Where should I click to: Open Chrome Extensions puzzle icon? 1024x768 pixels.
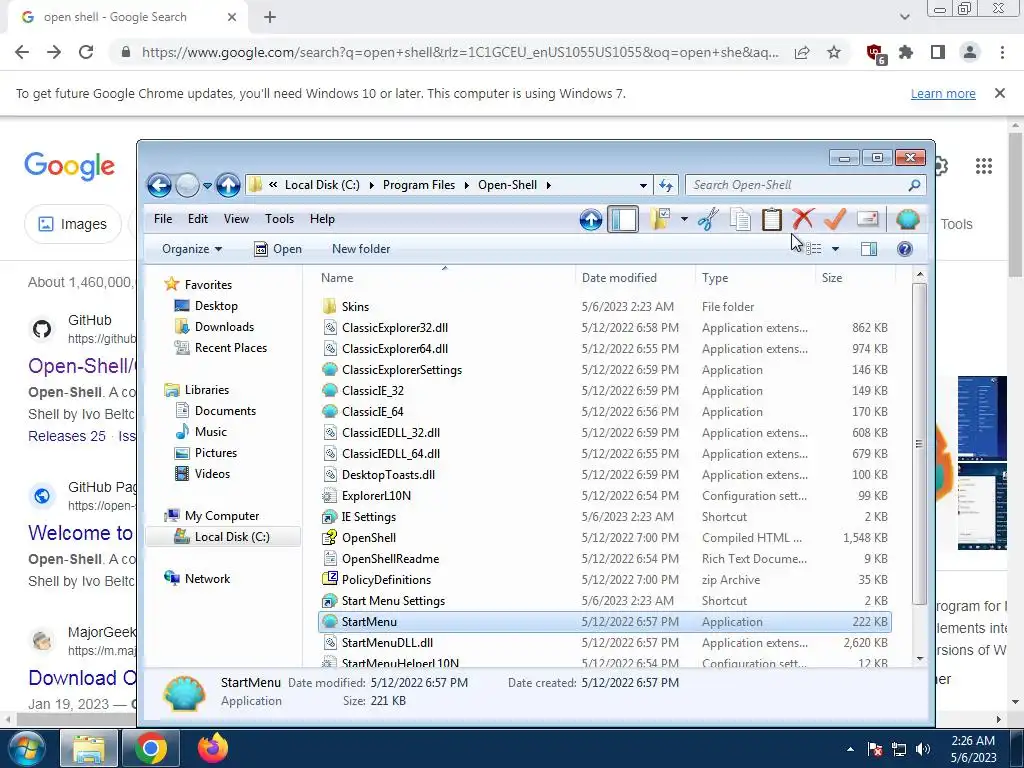point(906,52)
